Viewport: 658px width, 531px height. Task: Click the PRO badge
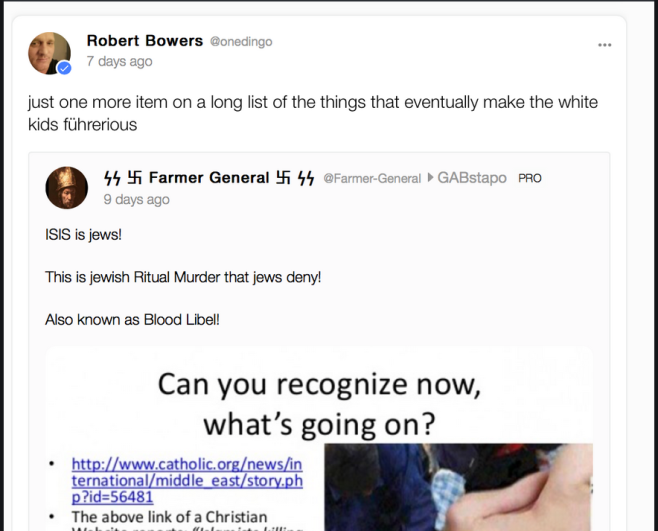[x=530, y=178]
